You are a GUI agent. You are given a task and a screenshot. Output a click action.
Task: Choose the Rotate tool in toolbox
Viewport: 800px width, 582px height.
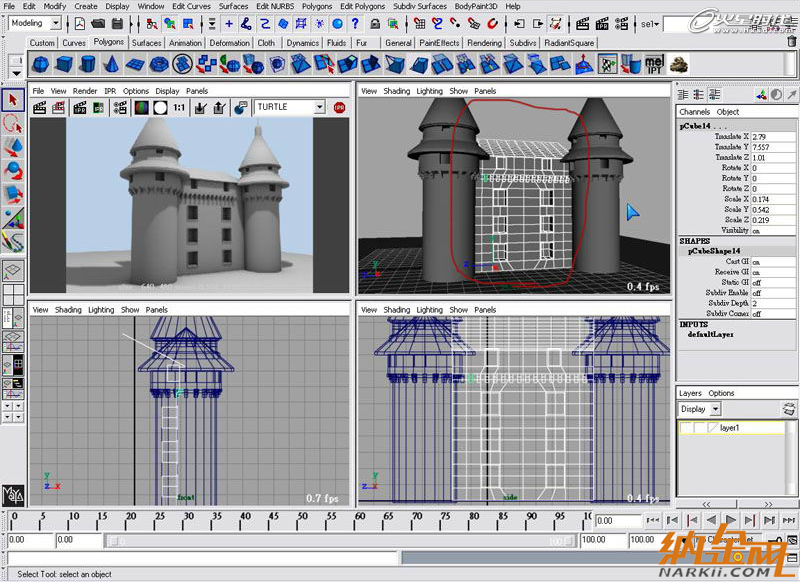[x=13, y=169]
